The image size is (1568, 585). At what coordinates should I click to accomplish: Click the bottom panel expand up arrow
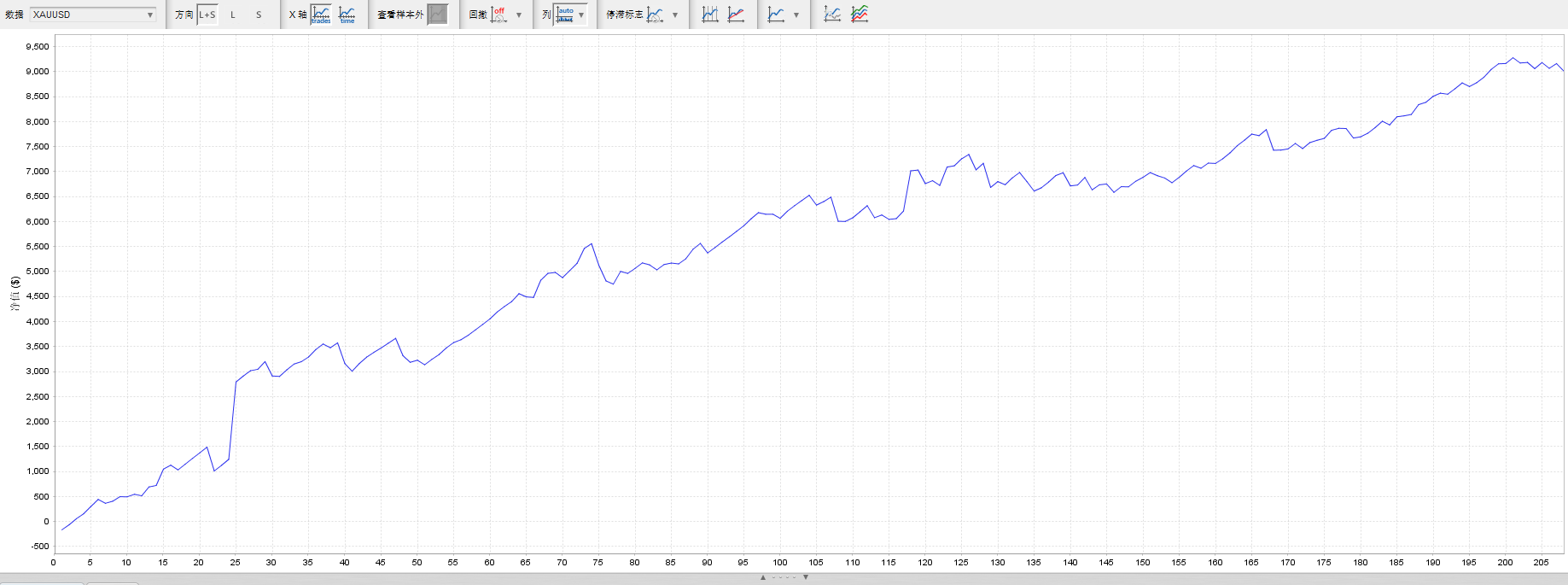click(x=763, y=577)
